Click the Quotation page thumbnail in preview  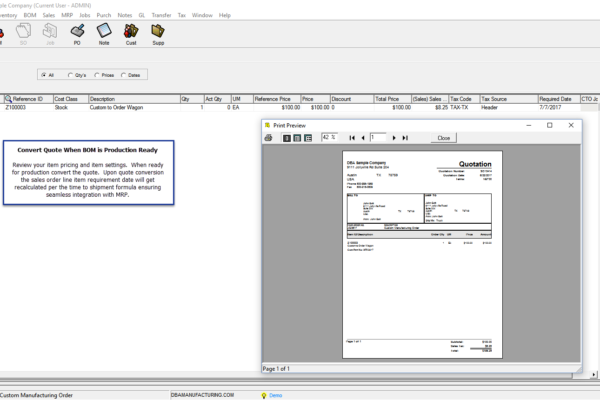[422, 255]
